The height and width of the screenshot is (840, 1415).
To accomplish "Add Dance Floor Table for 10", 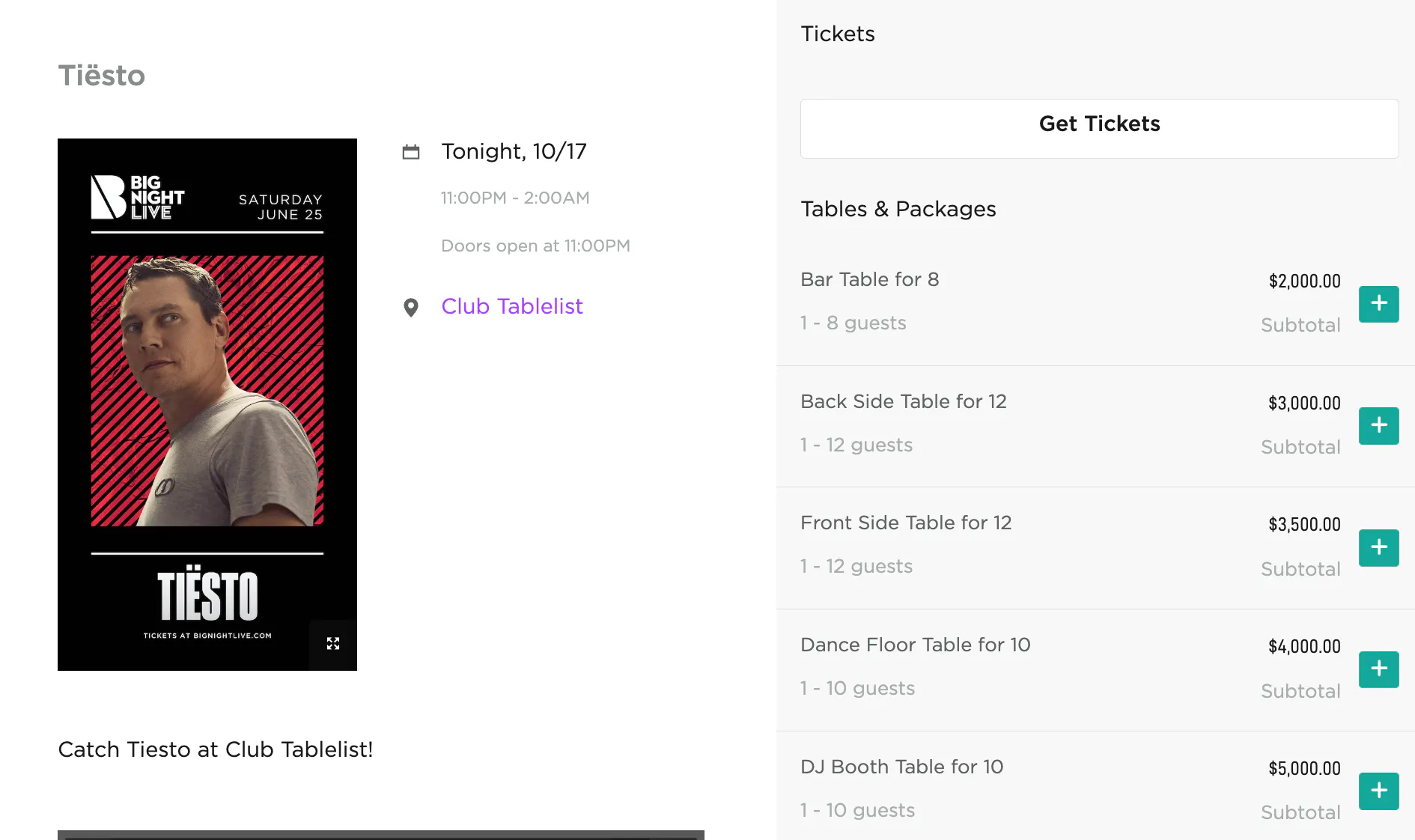I will [x=1378, y=669].
